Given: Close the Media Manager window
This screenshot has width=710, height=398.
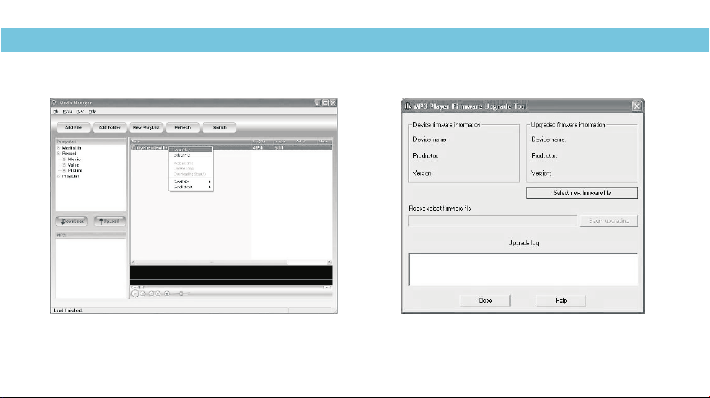Looking at the screenshot, I should pos(333,103).
